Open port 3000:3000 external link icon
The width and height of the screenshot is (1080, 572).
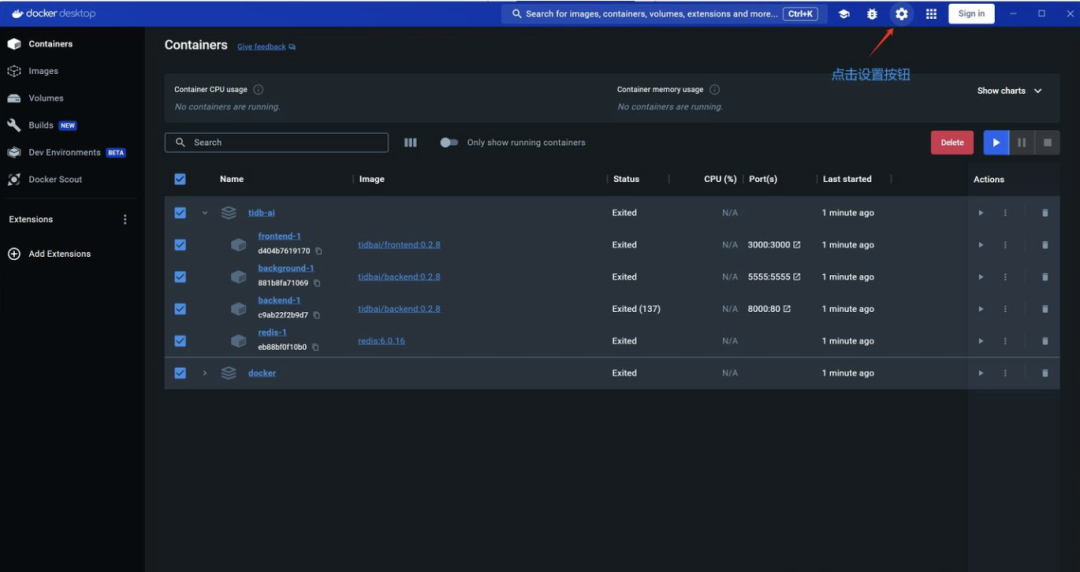click(797, 245)
